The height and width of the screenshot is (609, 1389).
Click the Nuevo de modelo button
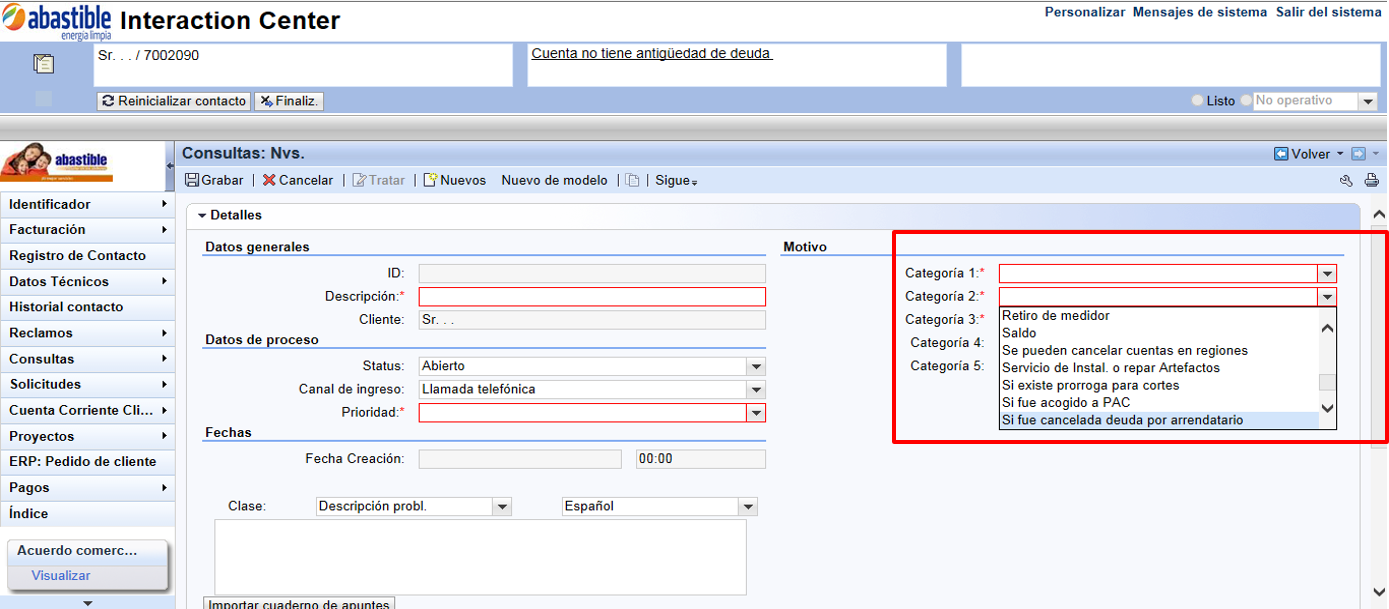point(554,181)
